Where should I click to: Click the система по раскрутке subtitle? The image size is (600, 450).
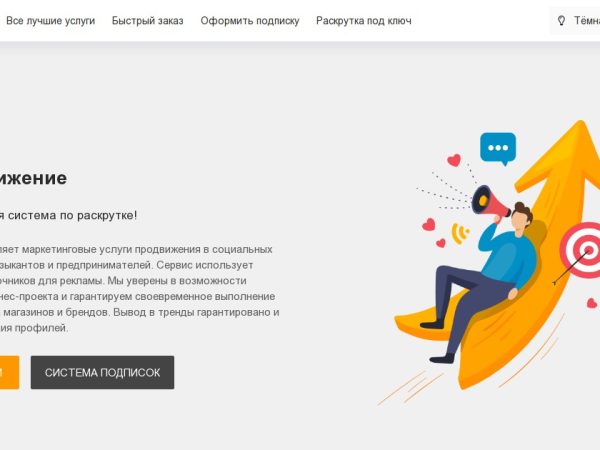(68, 215)
